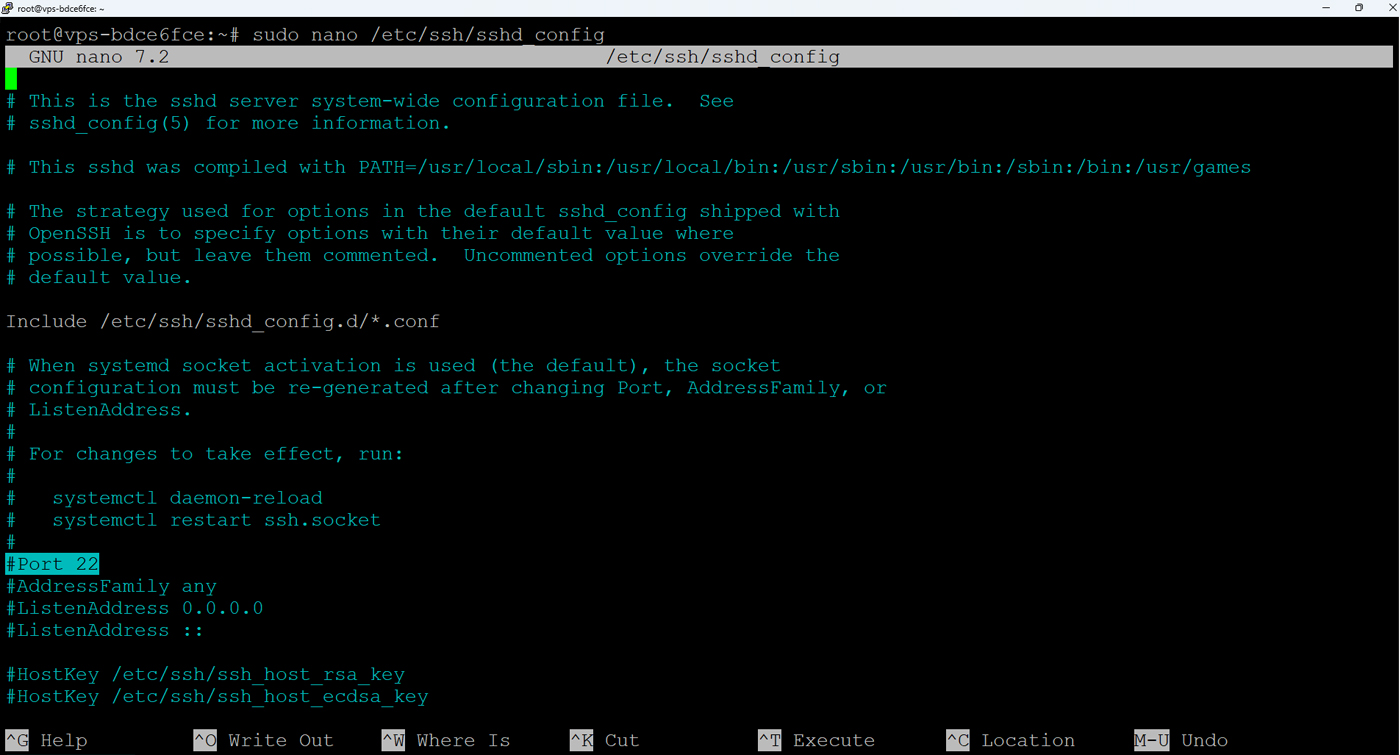The height and width of the screenshot is (755, 1400).
Task: Click the #ListenAddress :: line
Action: pos(105,630)
